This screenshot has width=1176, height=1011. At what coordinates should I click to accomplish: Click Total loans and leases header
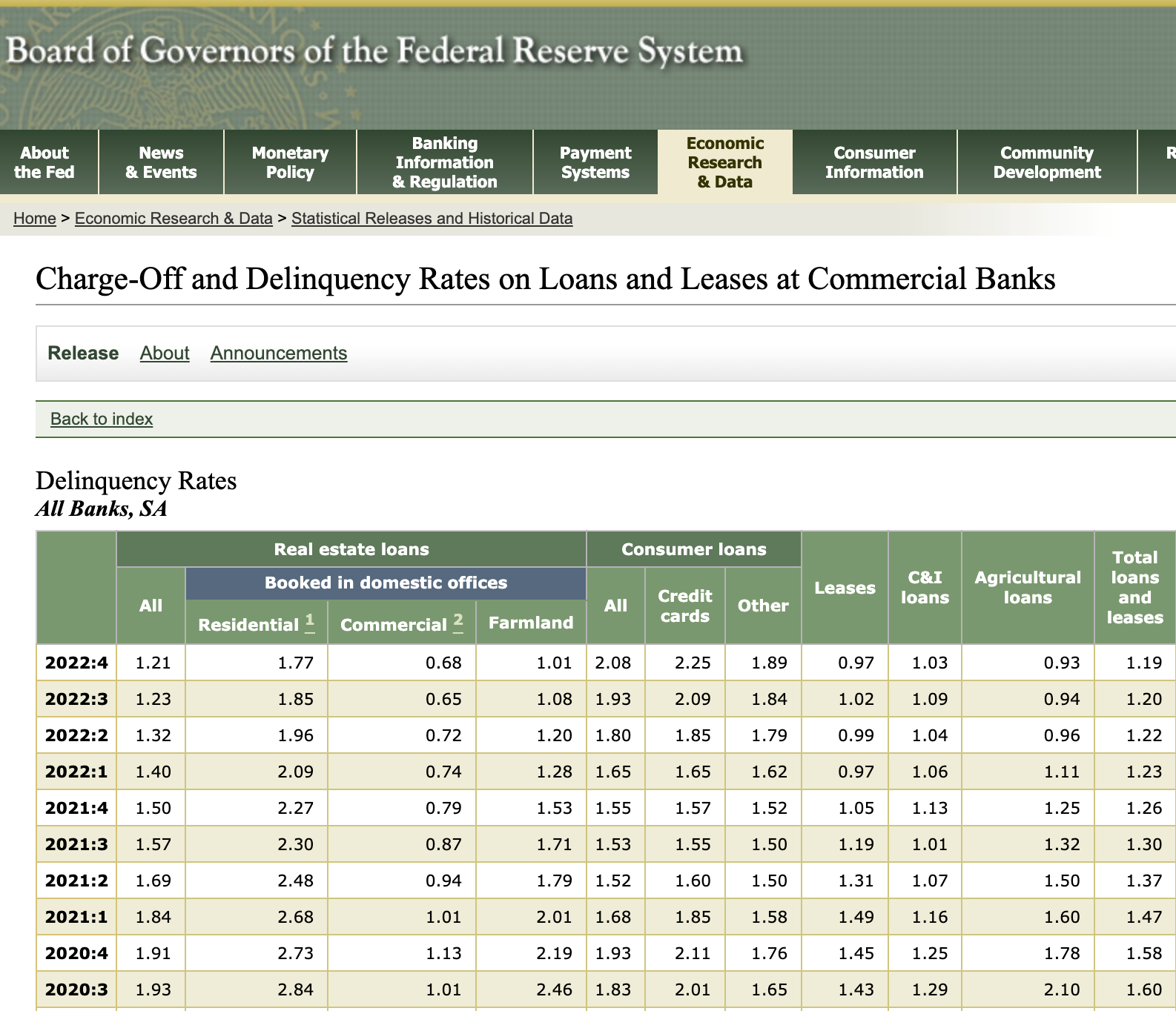point(1135,588)
